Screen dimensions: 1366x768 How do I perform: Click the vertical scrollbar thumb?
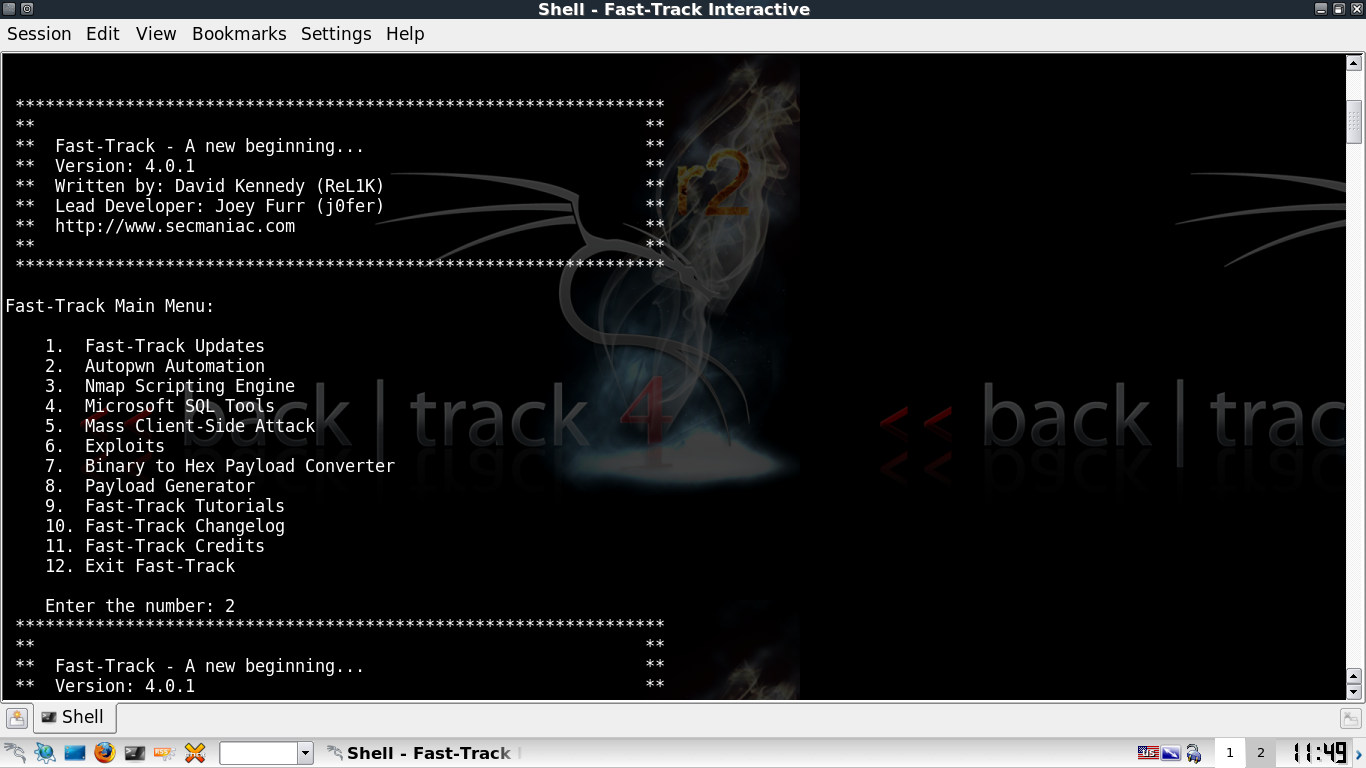(x=1354, y=121)
